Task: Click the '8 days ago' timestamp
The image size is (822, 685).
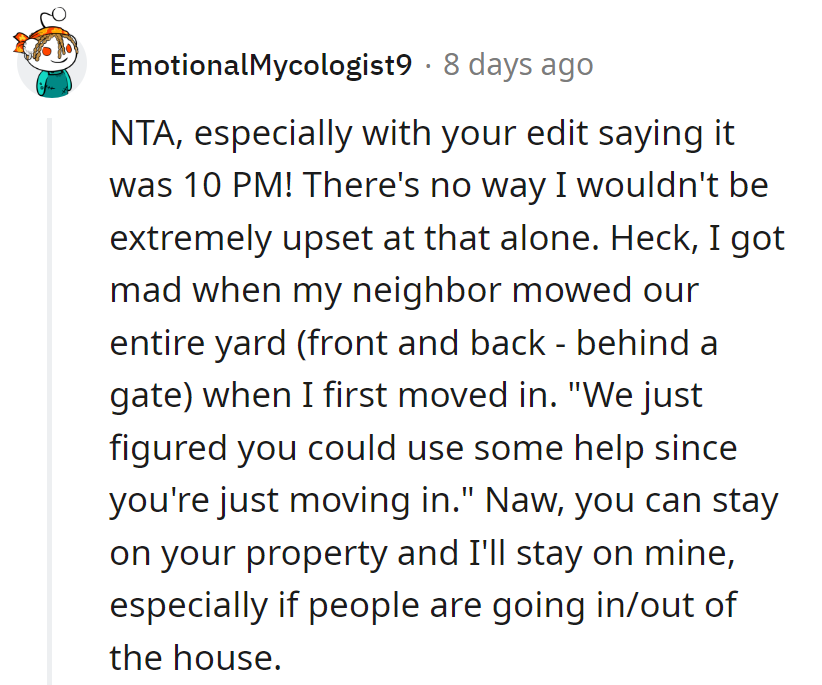Action: [x=518, y=66]
